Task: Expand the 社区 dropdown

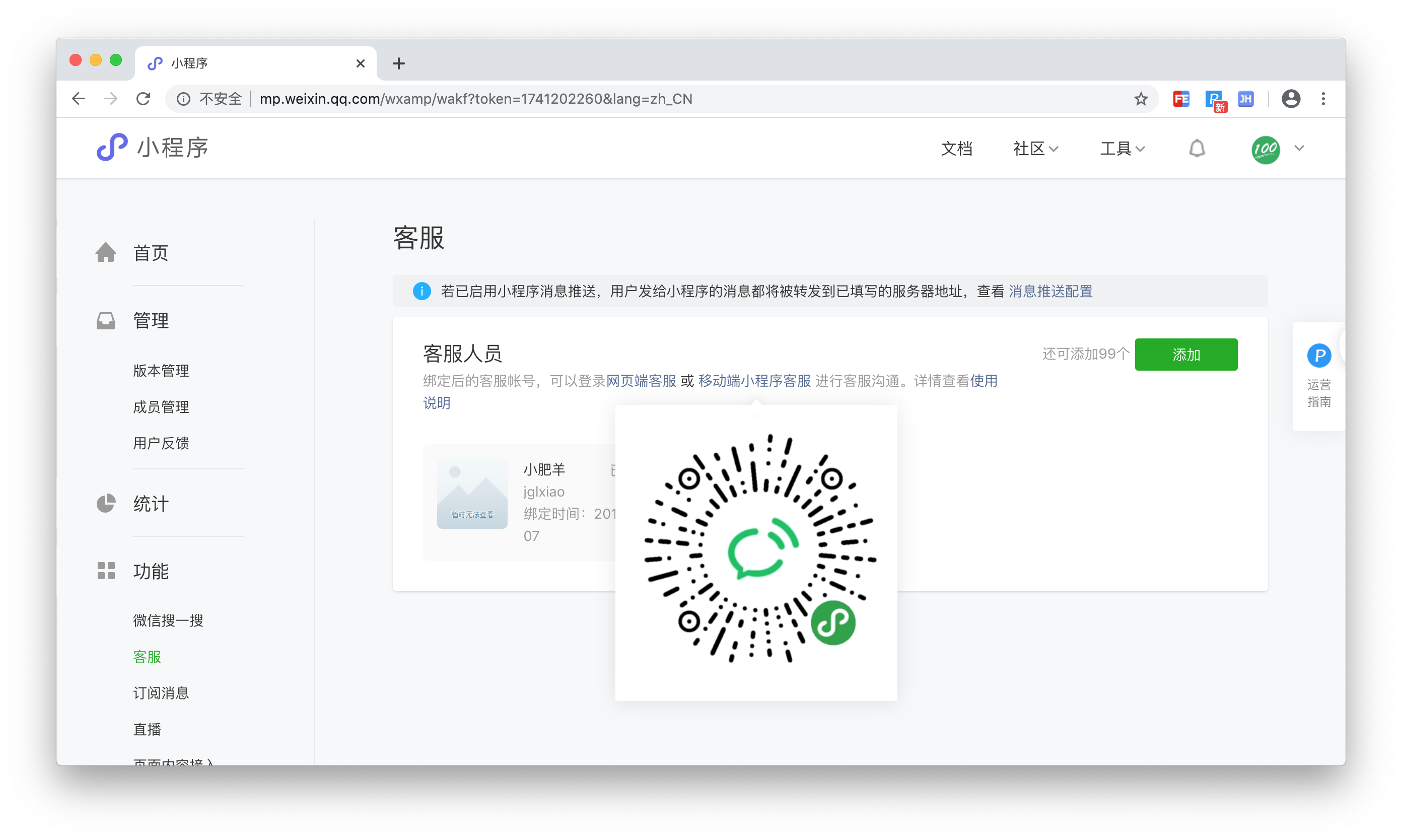Action: pyautogui.click(x=1035, y=149)
